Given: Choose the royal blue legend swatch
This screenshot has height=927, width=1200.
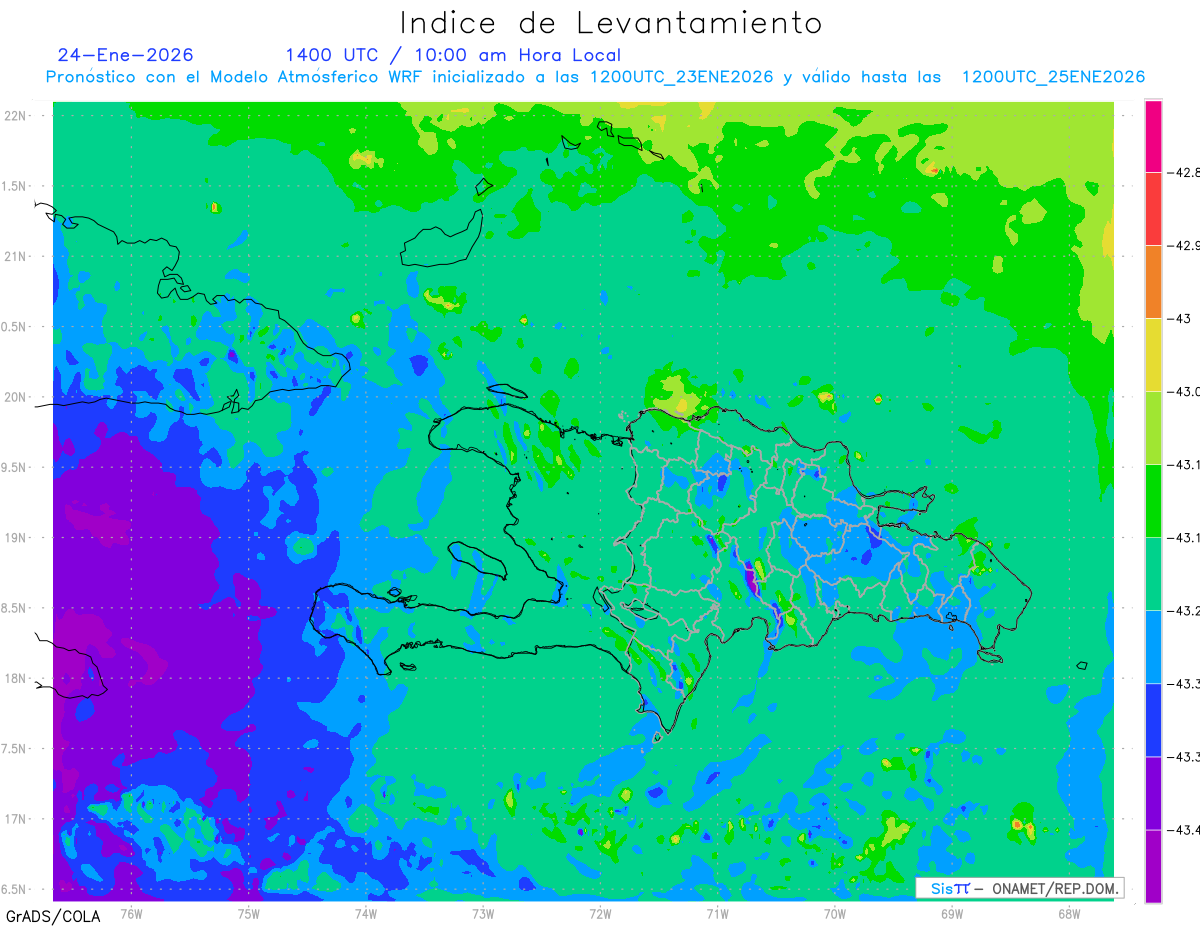Looking at the screenshot, I should (x=1153, y=719).
